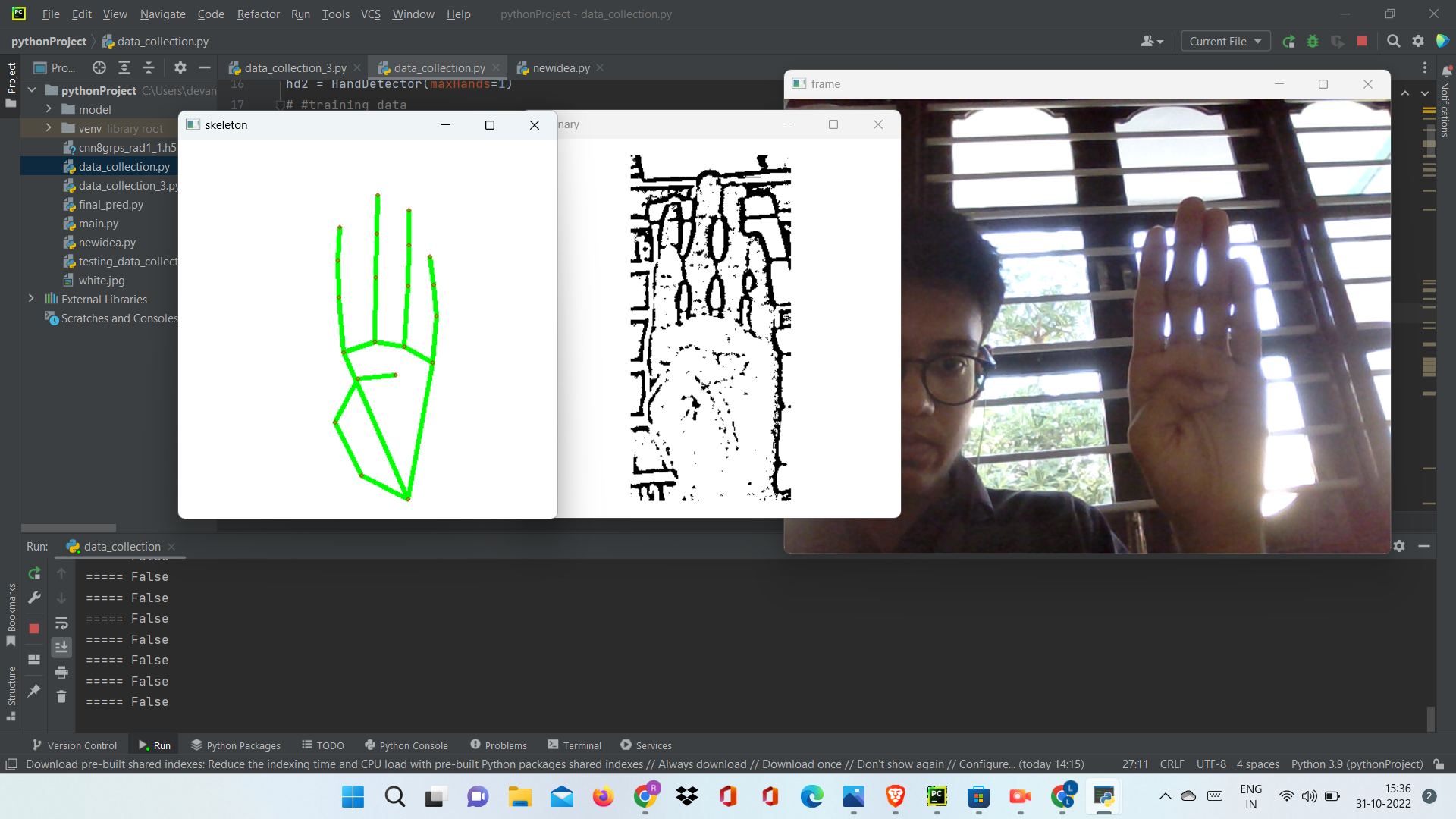This screenshot has height=819, width=1456.
Task: Expand the venv library root folder
Action: point(49,128)
